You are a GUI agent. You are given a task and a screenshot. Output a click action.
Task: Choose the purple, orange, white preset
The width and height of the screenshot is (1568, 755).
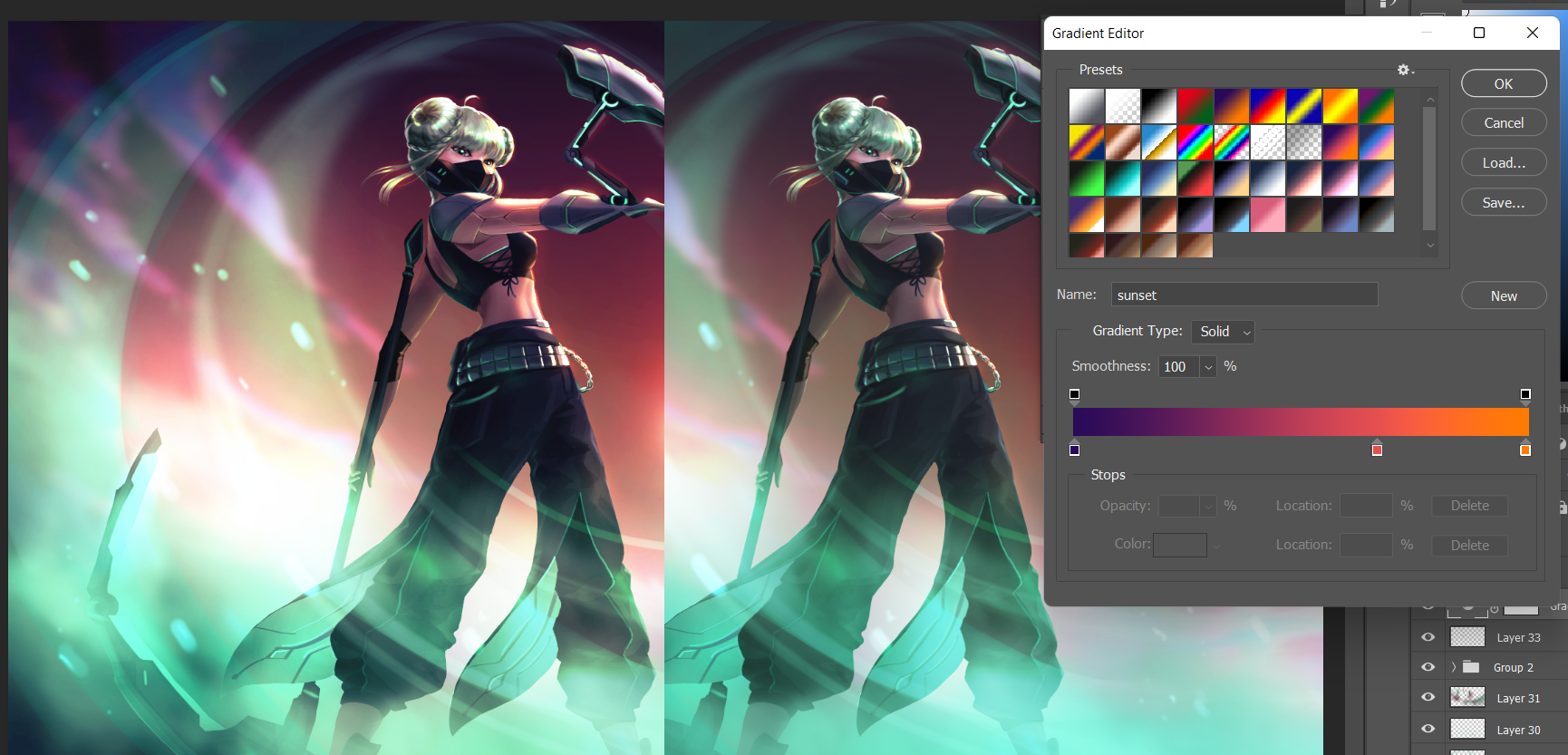1087,215
